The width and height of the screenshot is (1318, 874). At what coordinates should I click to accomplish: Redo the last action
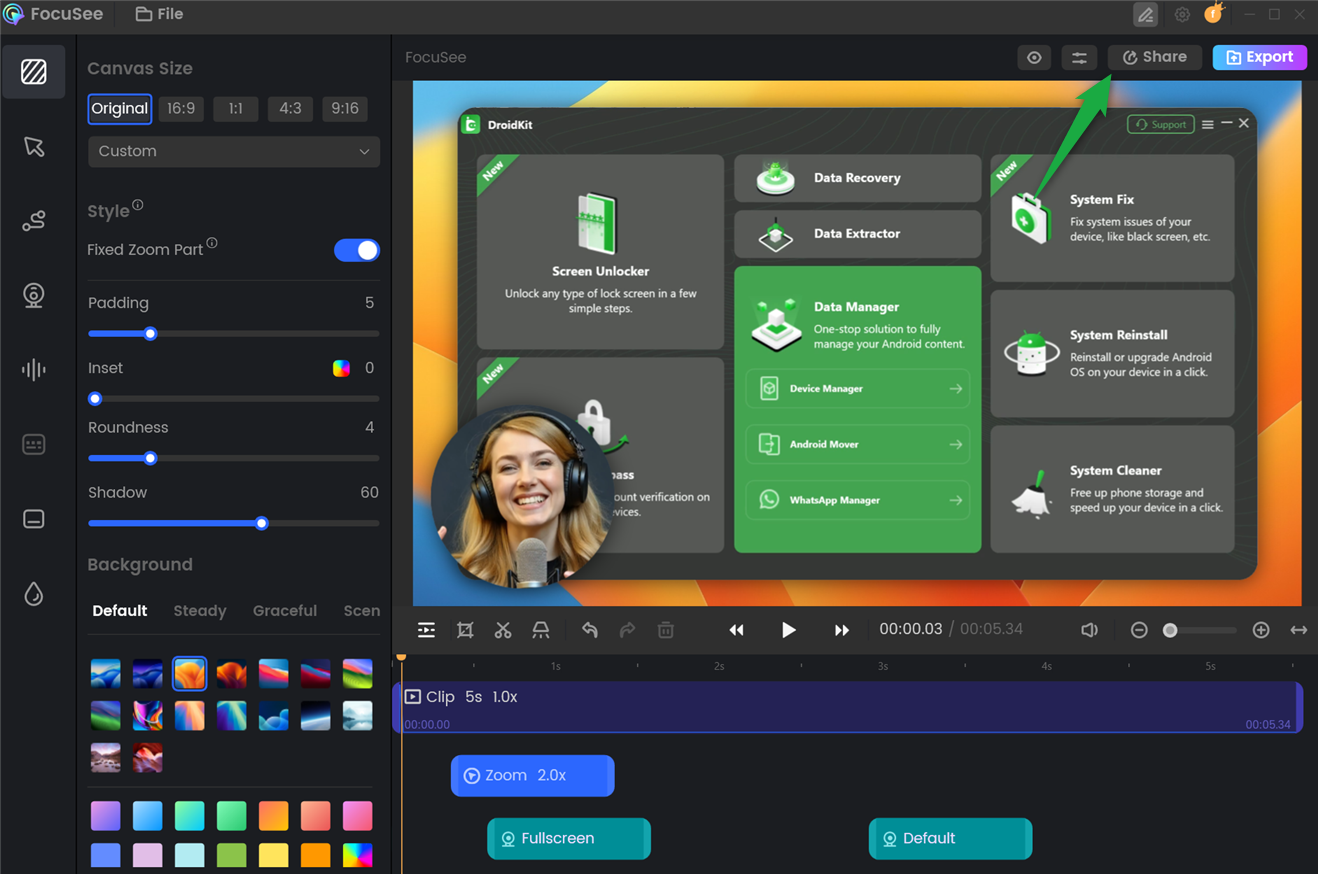coord(628,630)
